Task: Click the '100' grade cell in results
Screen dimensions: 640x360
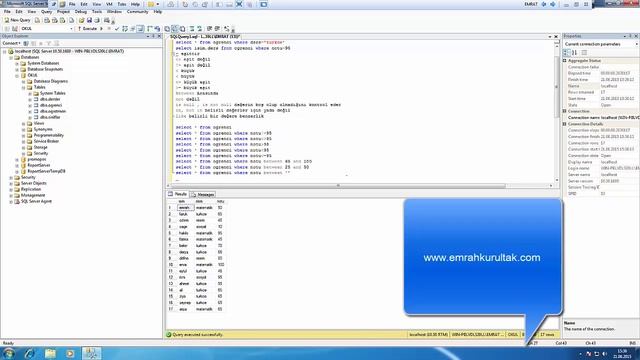Action: click(220, 265)
